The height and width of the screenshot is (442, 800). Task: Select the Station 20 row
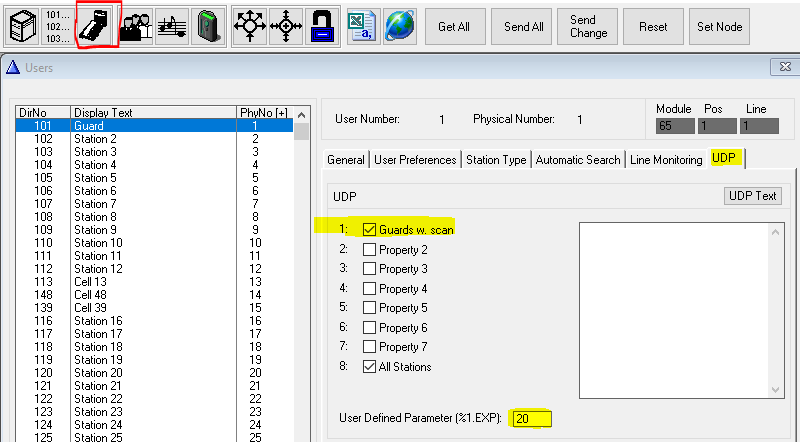155,373
